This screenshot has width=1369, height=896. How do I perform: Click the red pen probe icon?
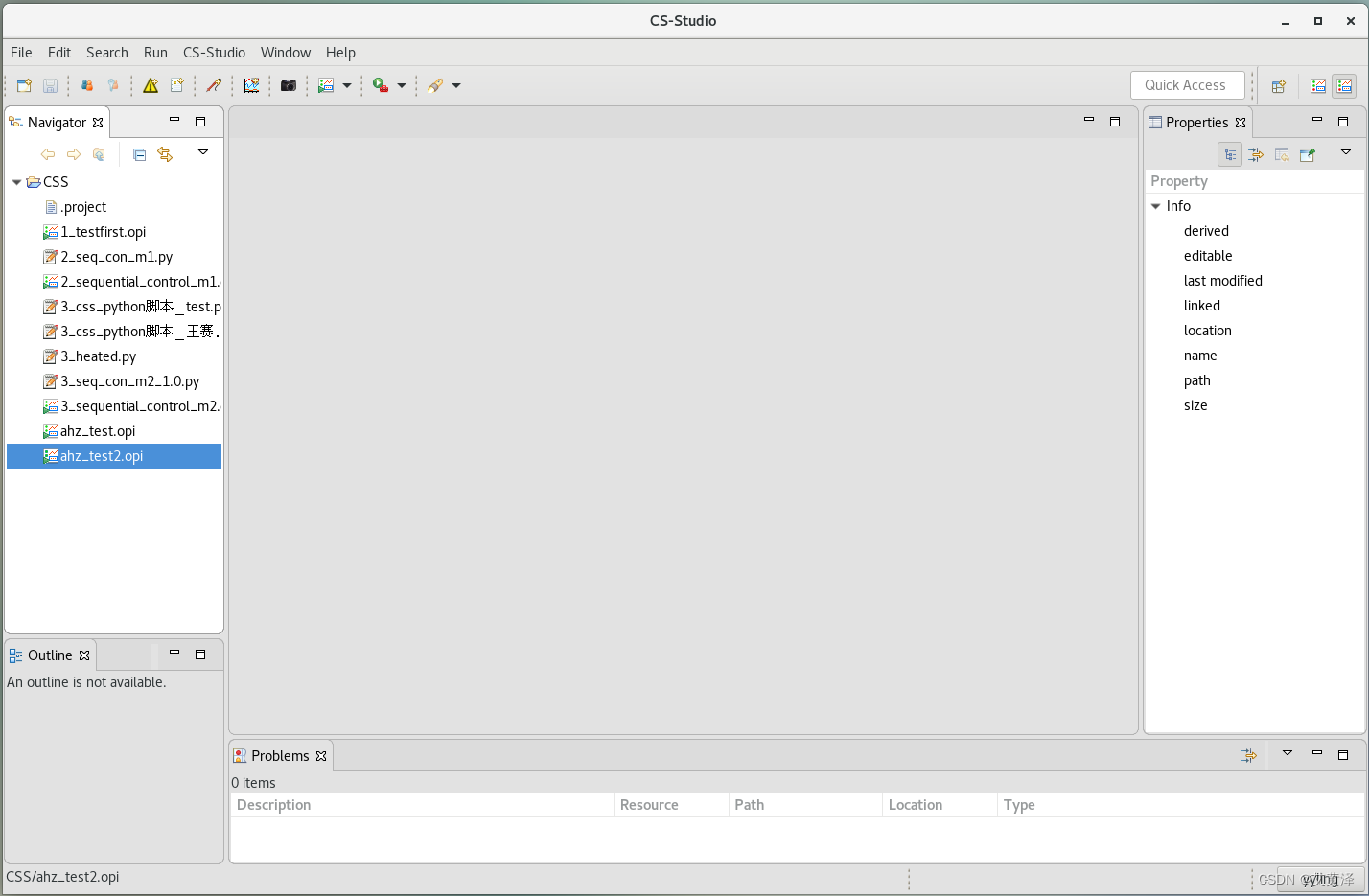tap(214, 85)
